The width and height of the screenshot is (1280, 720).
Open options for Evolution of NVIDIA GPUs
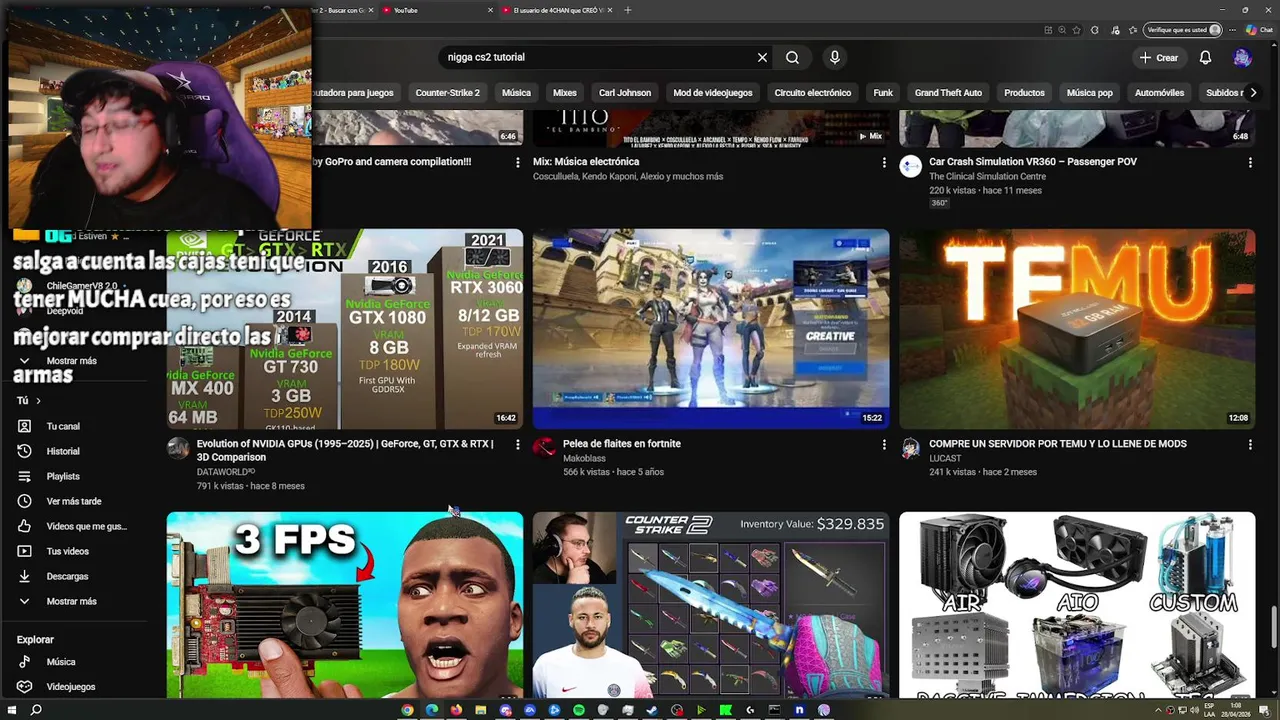coord(518,444)
